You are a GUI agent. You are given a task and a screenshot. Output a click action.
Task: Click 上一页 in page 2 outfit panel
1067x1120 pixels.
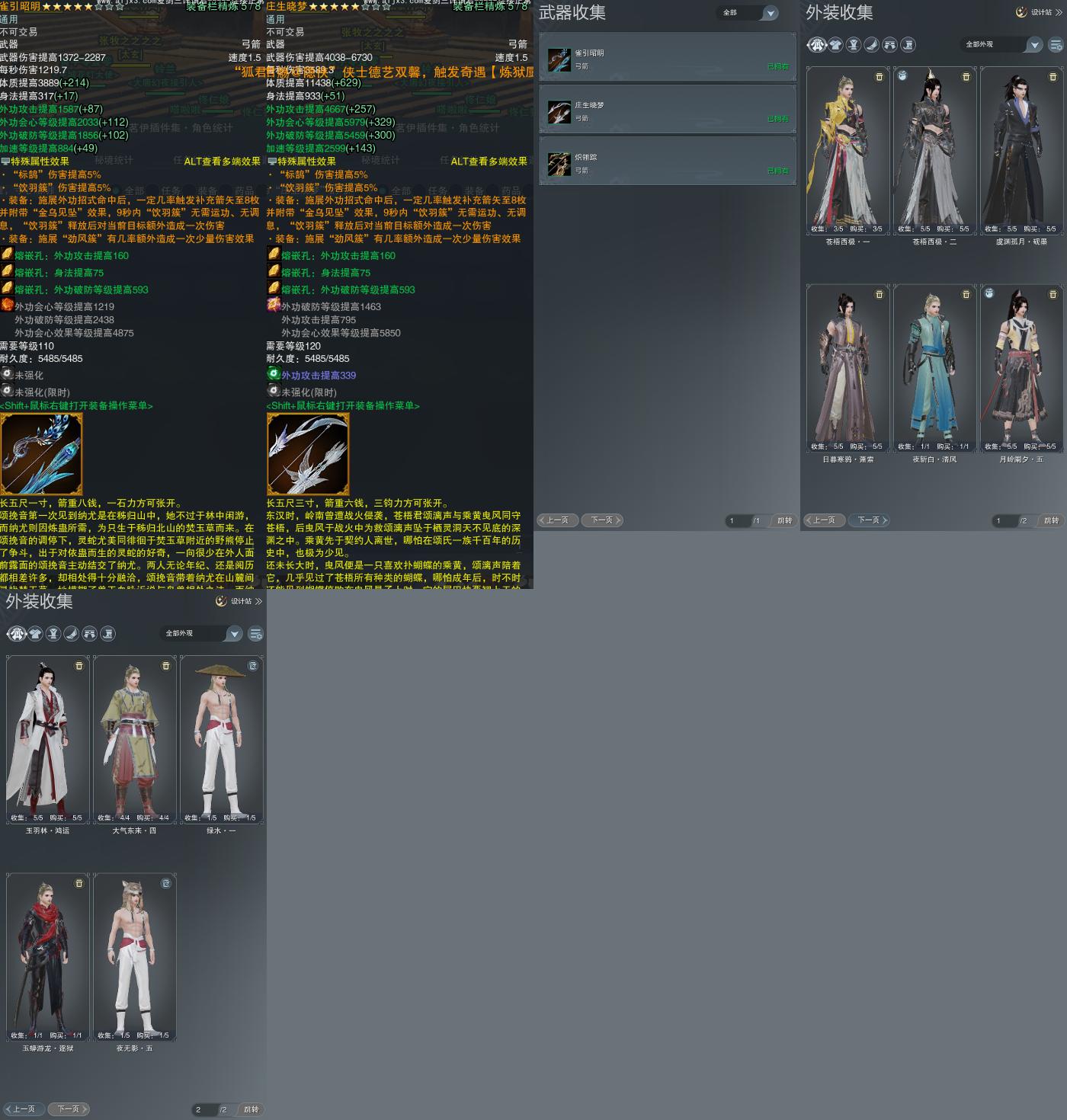(24, 1109)
